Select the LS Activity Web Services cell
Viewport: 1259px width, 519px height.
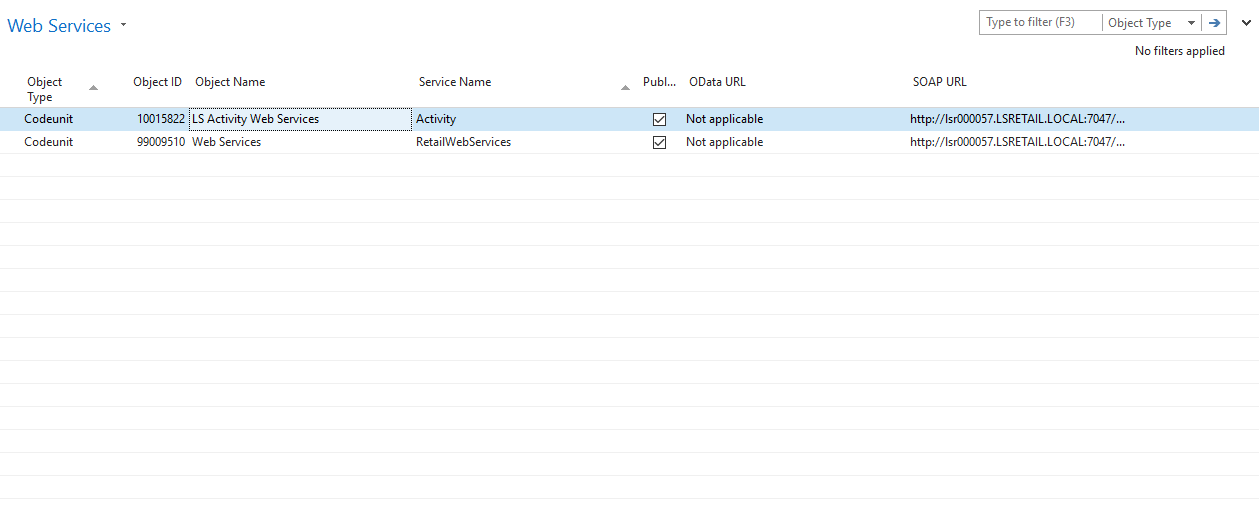coord(299,119)
